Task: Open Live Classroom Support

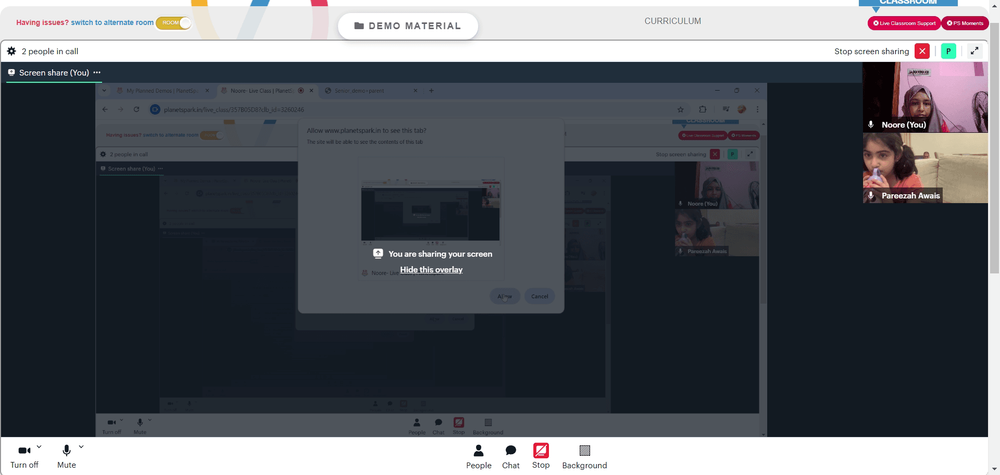Action: 904,23
